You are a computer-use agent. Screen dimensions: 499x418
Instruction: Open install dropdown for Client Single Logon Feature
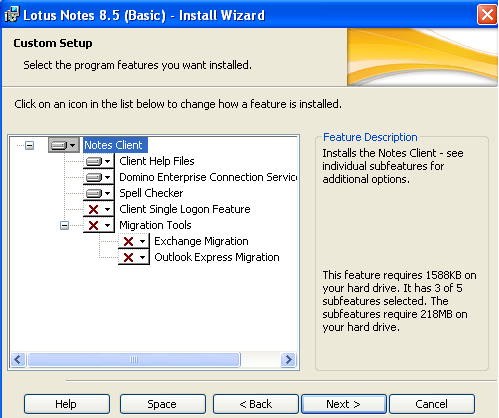coord(99,209)
